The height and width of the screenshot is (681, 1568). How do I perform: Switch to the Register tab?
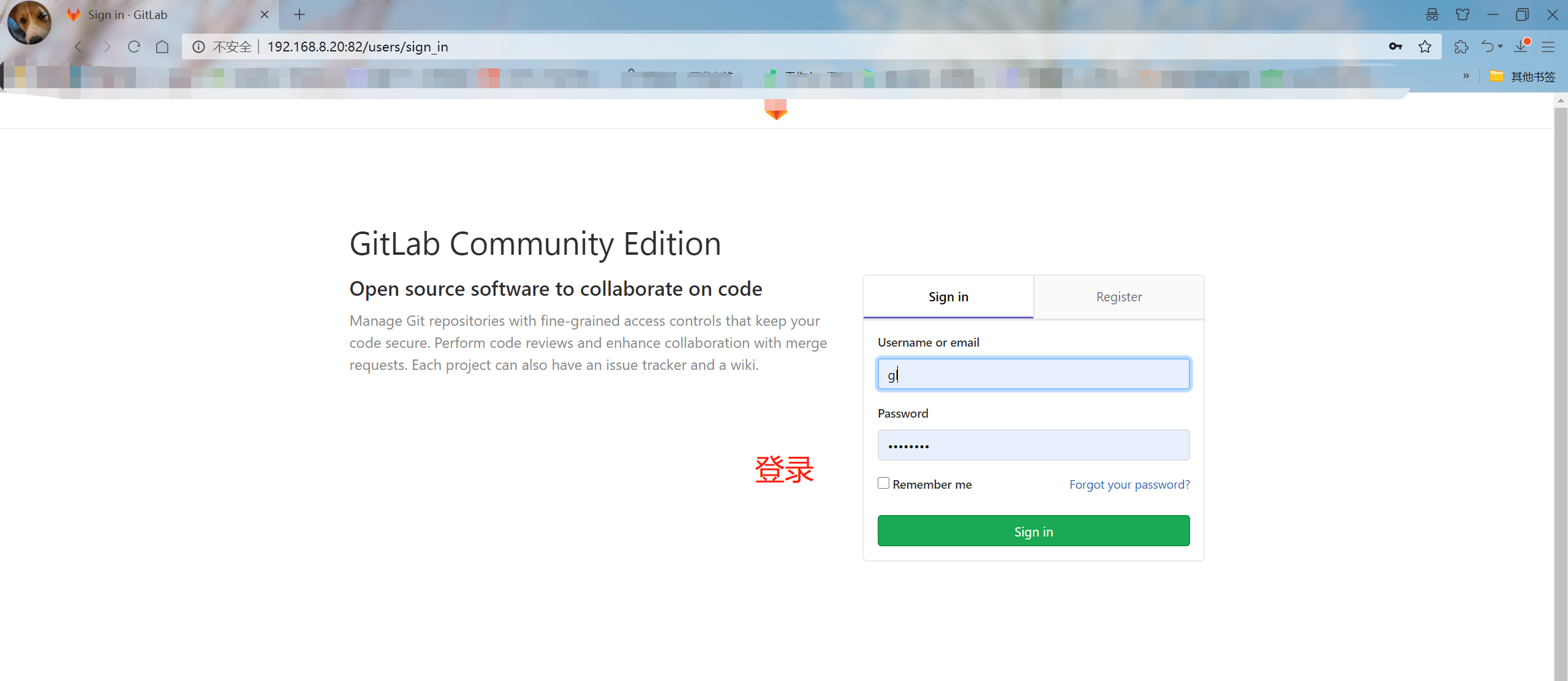1118,297
